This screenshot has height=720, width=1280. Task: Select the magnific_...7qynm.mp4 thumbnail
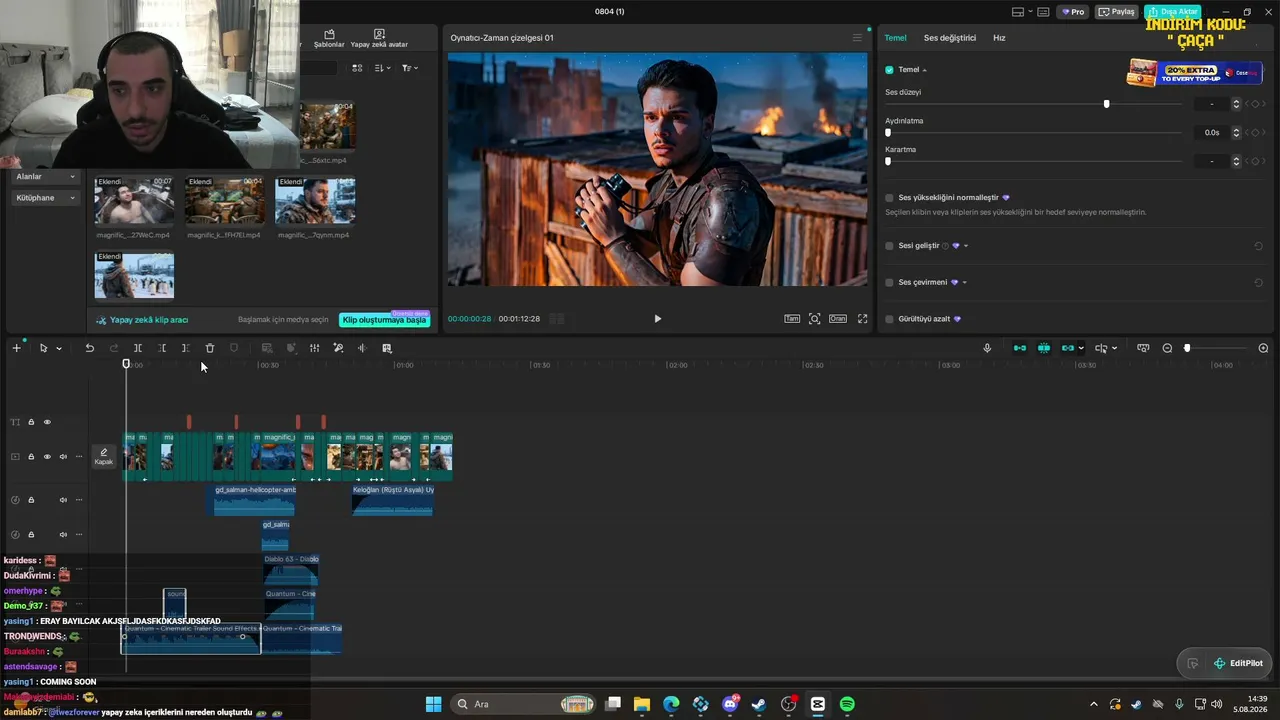click(x=314, y=202)
